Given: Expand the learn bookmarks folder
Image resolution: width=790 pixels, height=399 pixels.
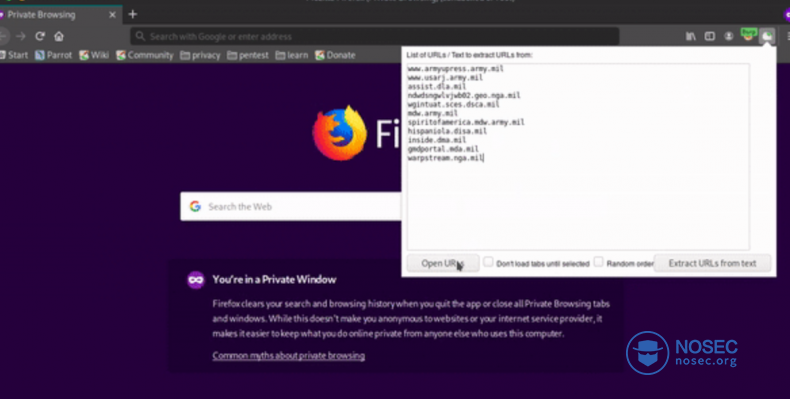Looking at the screenshot, I should pyautogui.click(x=292, y=55).
